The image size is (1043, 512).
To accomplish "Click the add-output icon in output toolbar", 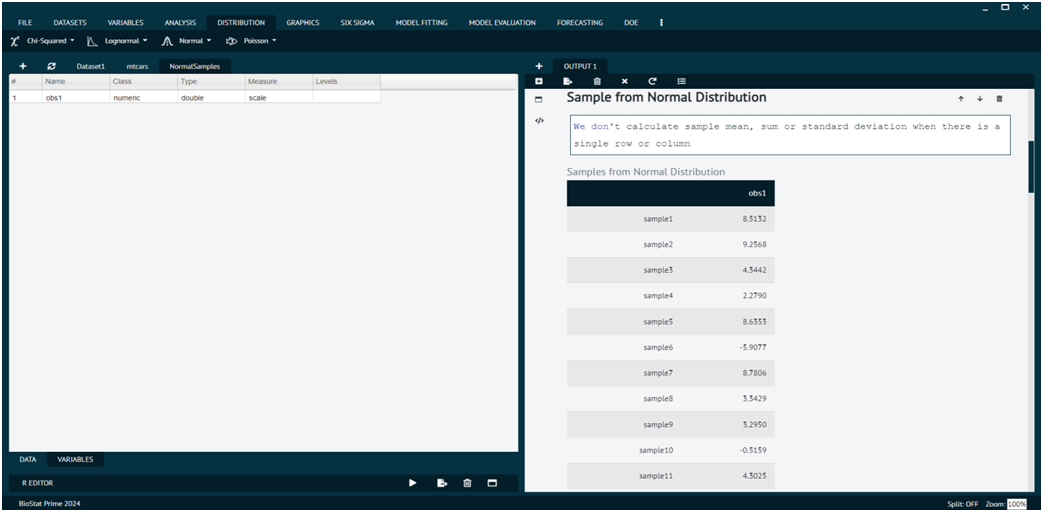I will (x=539, y=81).
